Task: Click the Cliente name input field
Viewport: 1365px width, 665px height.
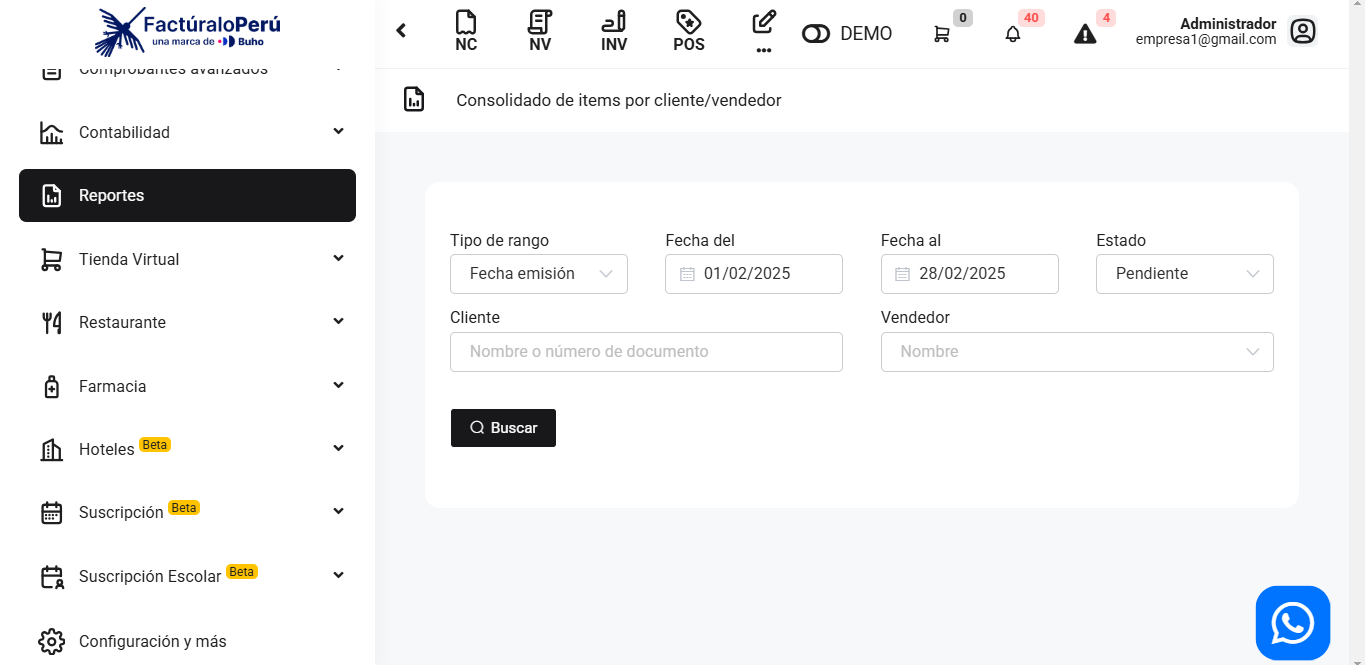Action: point(646,352)
